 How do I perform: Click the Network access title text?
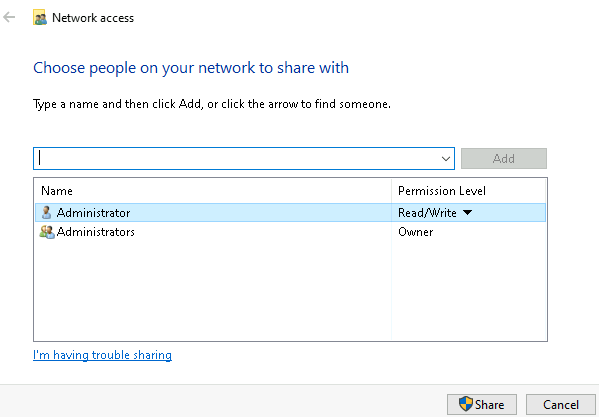pyautogui.click(x=93, y=18)
